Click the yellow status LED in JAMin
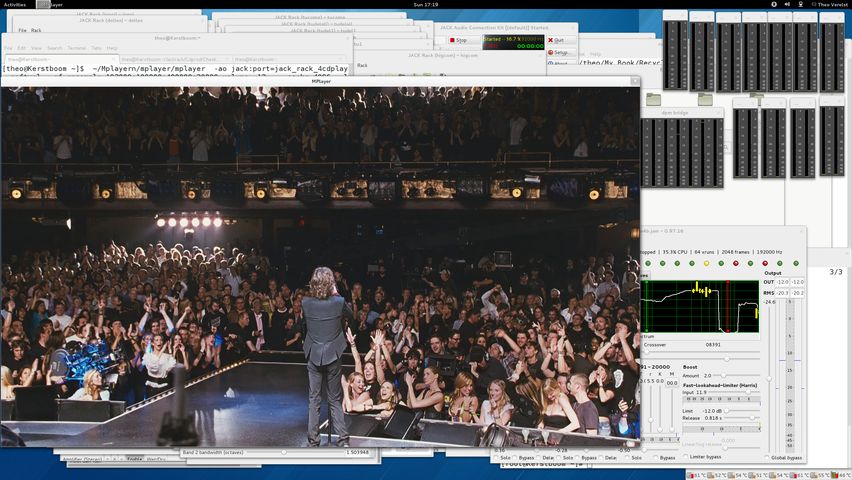 (706, 263)
